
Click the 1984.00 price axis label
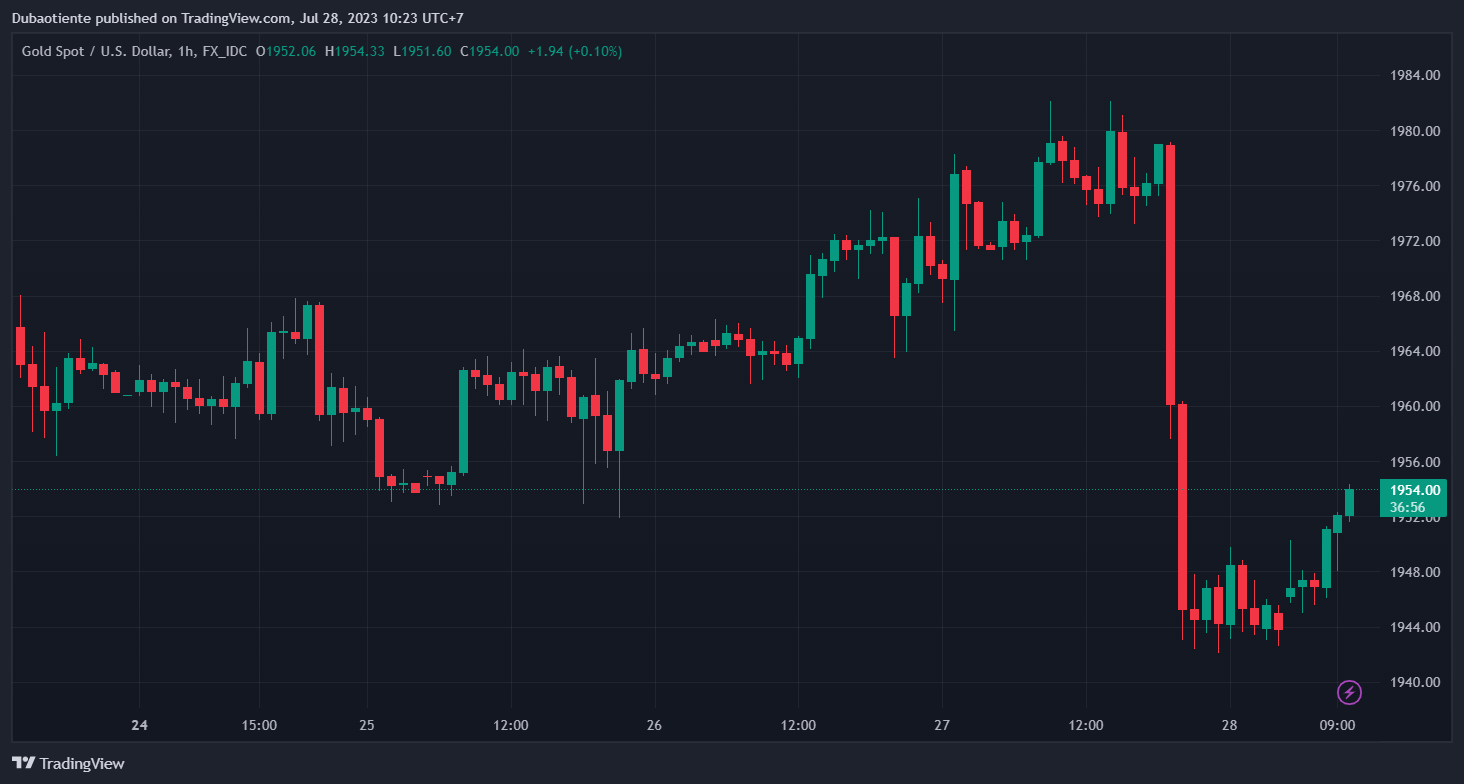pos(1416,76)
